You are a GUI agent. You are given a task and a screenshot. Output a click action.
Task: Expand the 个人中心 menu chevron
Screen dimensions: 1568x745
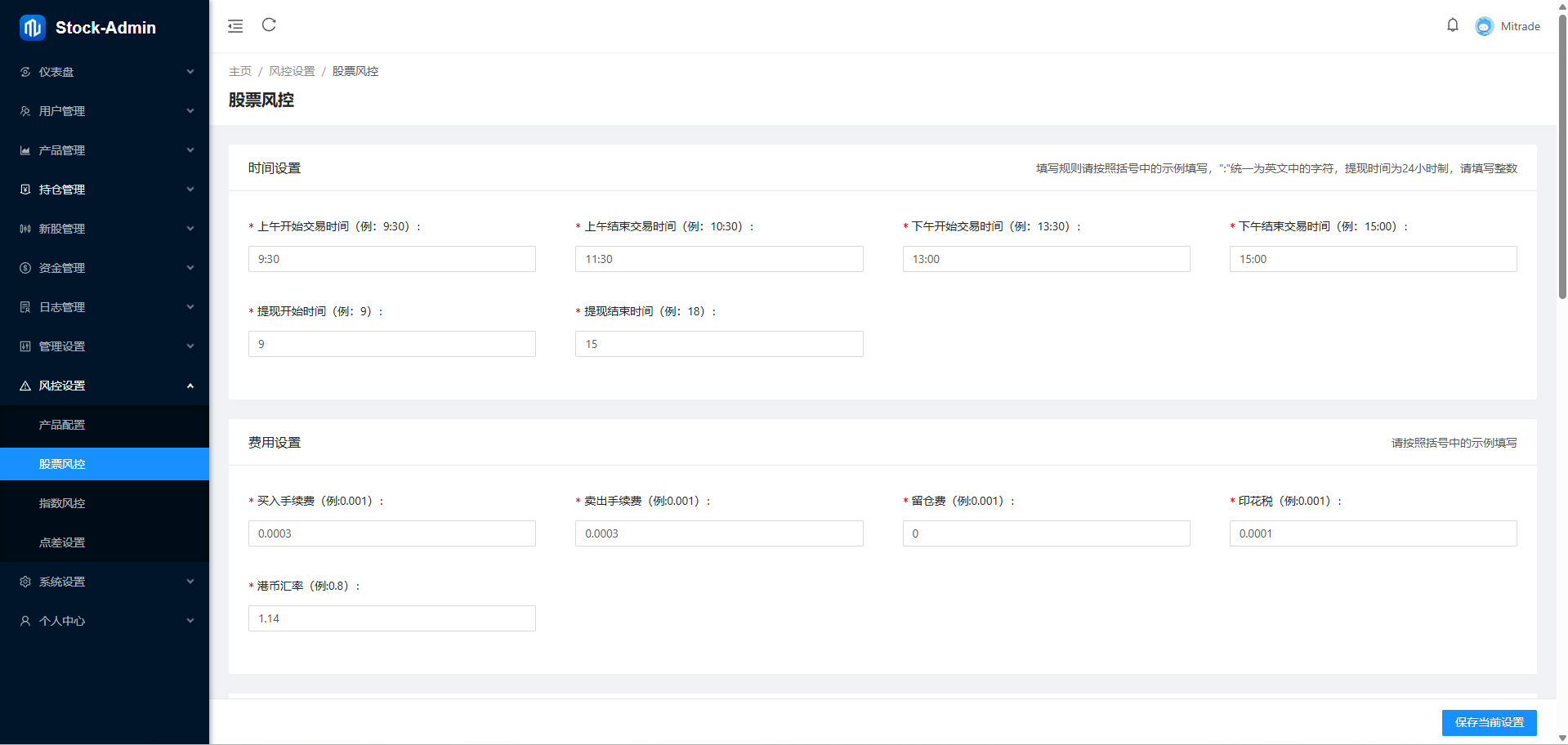[190, 621]
